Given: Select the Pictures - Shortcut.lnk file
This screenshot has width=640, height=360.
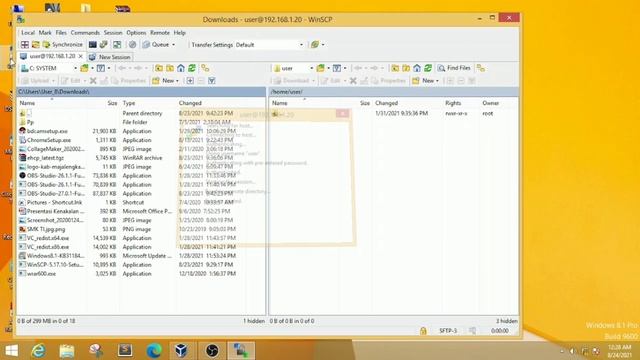Looking at the screenshot, I should (x=54, y=202).
